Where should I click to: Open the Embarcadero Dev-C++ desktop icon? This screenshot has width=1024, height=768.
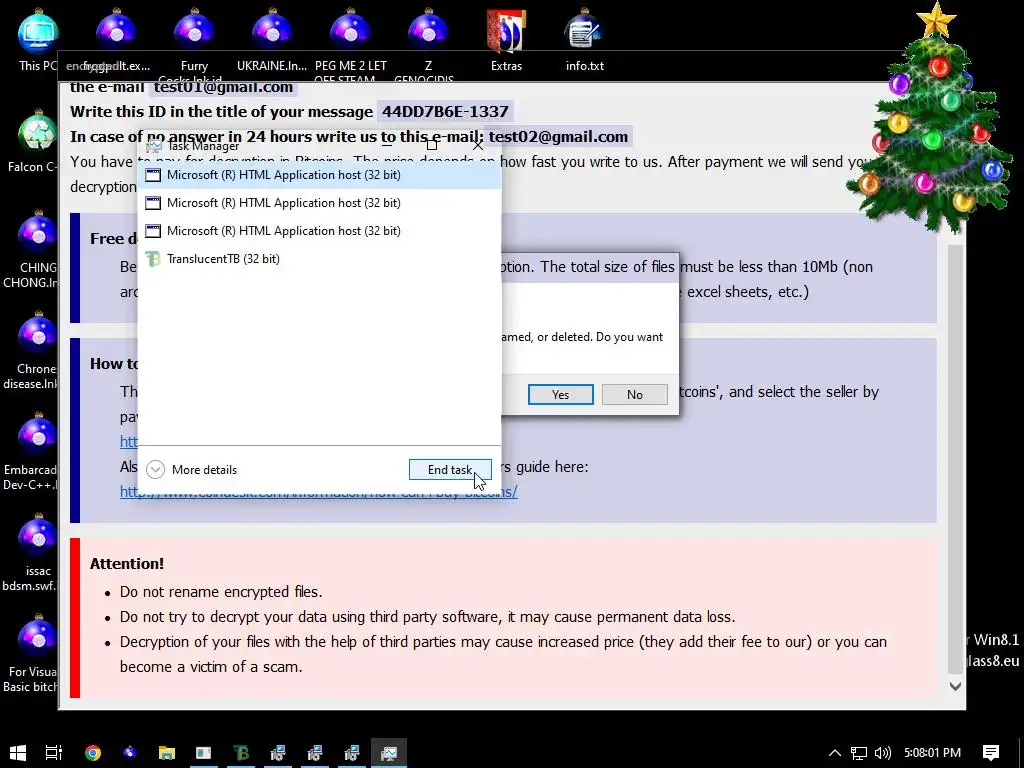[x=37, y=451]
